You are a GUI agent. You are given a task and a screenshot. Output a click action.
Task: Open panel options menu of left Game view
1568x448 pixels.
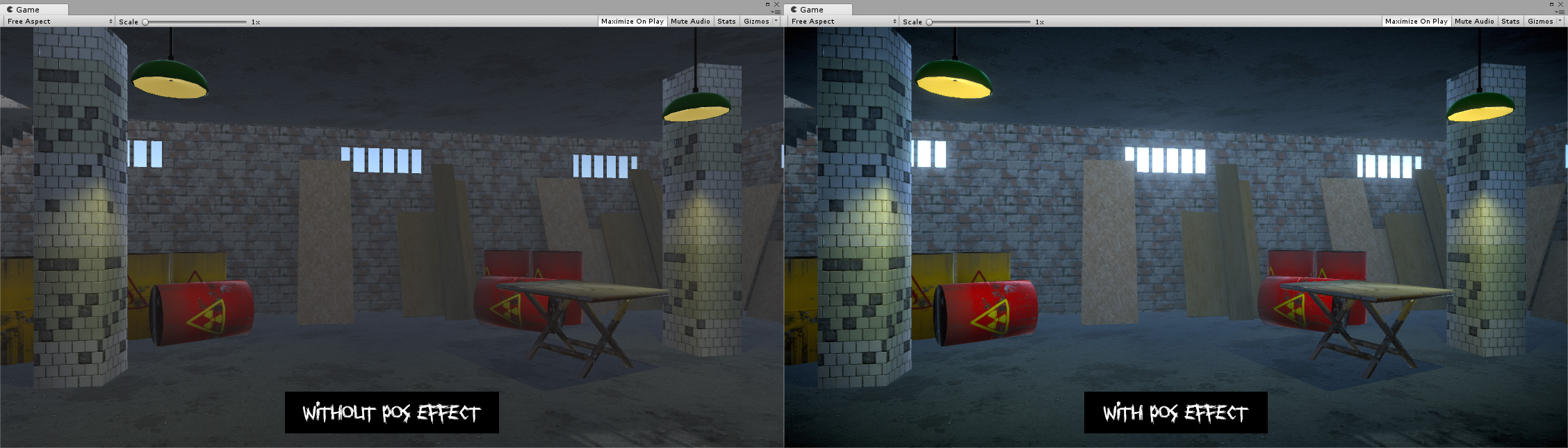(776, 12)
